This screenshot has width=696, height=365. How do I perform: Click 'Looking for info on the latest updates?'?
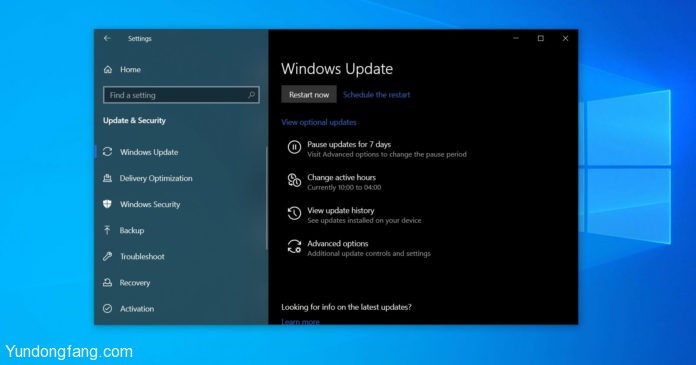tap(346, 307)
